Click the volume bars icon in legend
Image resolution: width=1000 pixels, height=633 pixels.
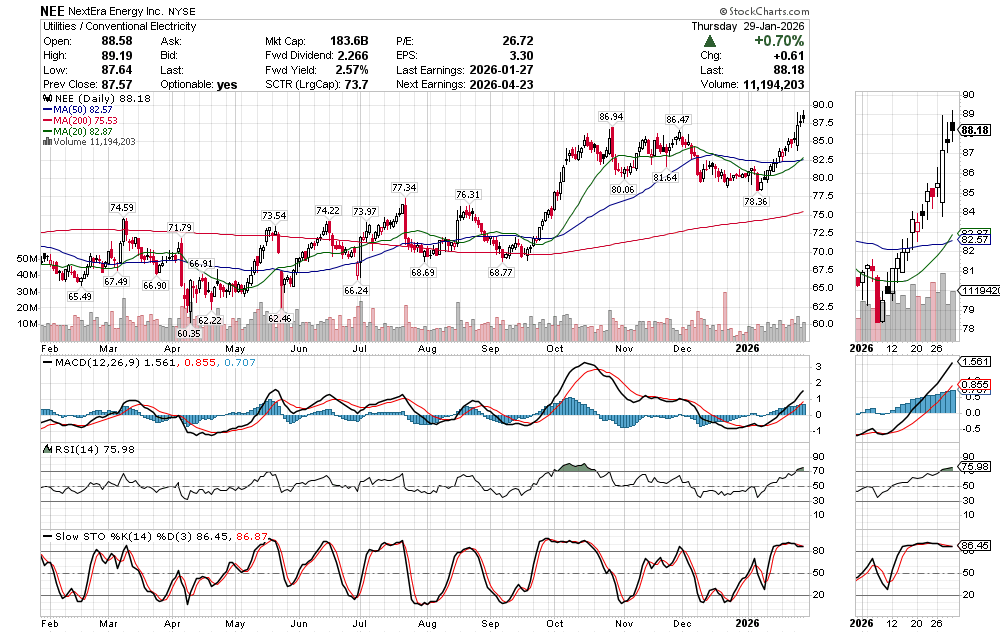45,142
